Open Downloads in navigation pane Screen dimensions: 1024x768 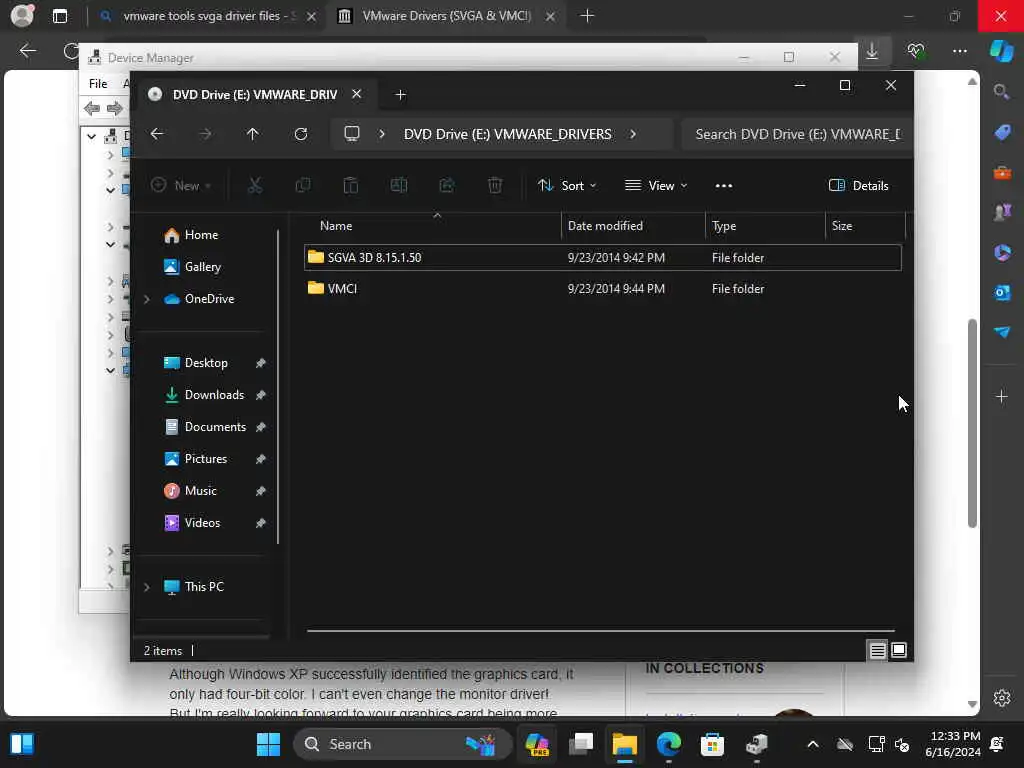pyautogui.click(x=214, y=394)
